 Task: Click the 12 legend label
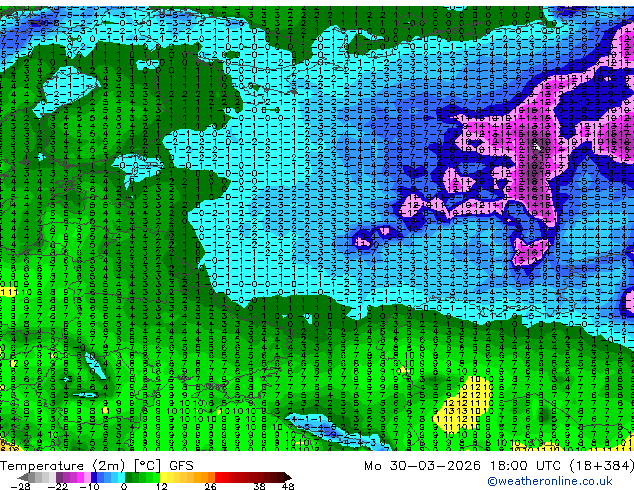(162, 486)
